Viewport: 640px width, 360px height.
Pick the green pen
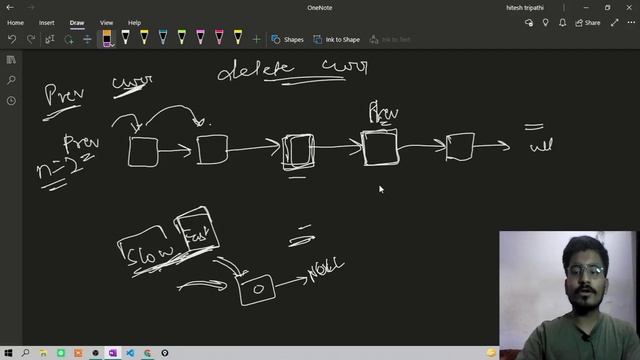(182, 38)
